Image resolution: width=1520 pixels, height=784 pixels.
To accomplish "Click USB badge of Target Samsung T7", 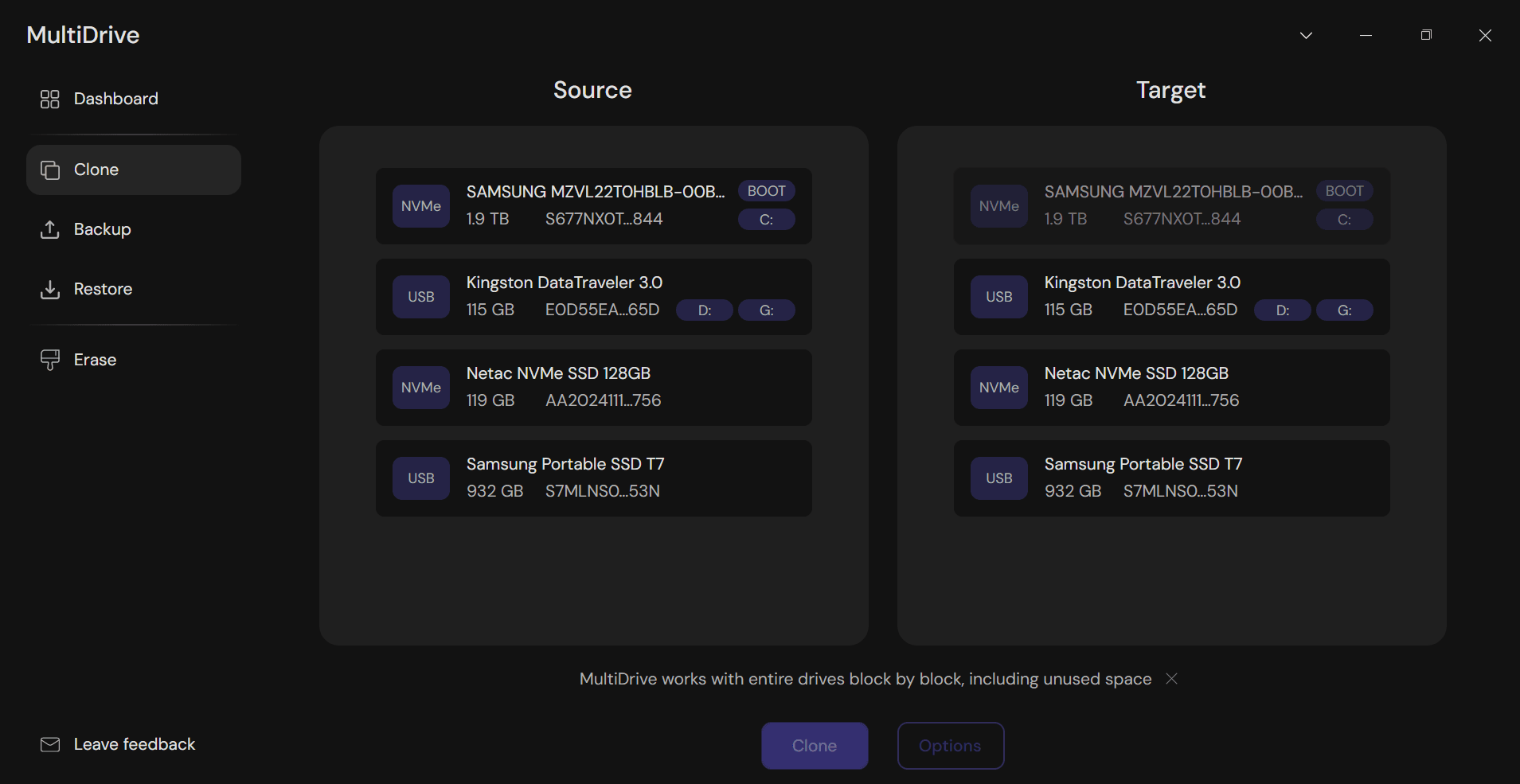I will click(x=999, y=478).
